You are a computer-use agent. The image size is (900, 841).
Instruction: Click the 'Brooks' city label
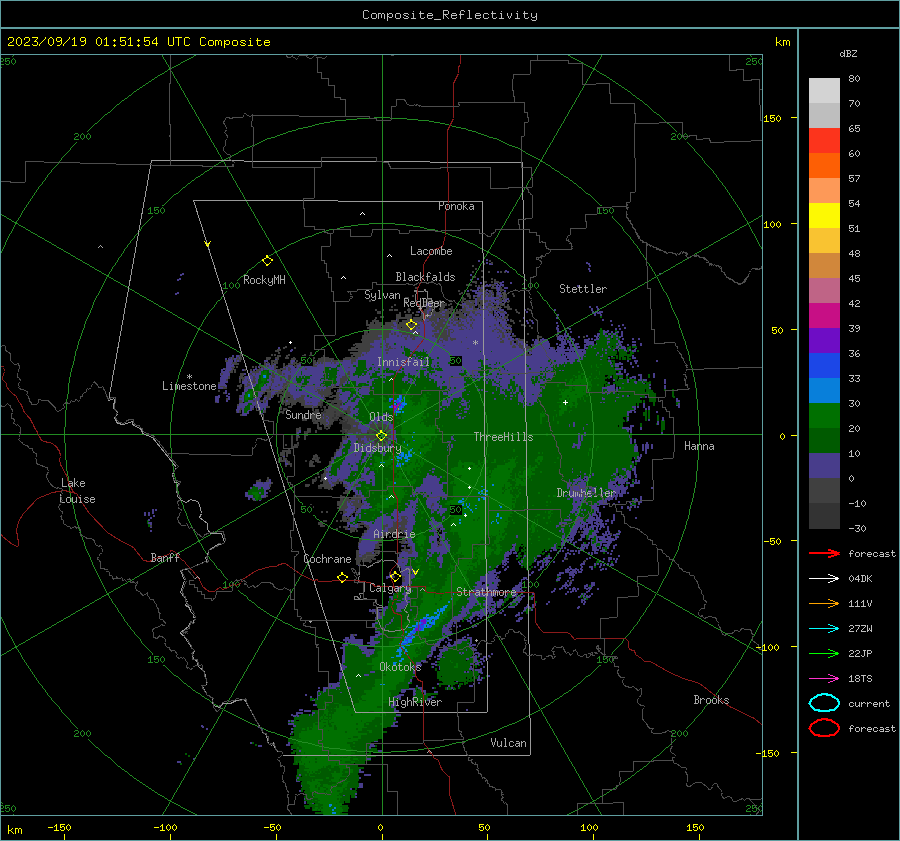[711, 700]
